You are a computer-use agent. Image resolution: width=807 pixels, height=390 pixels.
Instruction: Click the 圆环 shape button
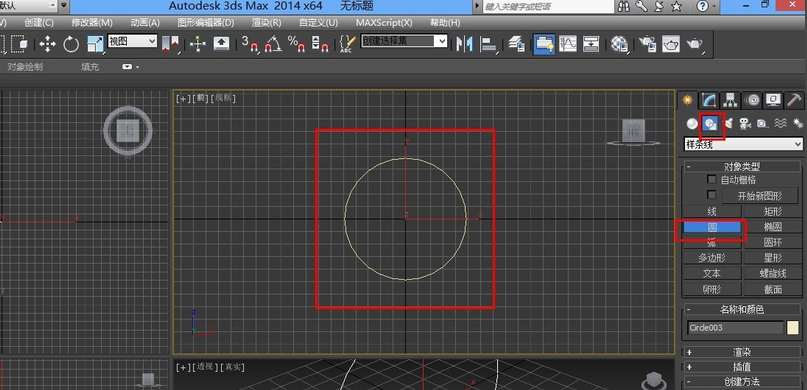point(772,242)
